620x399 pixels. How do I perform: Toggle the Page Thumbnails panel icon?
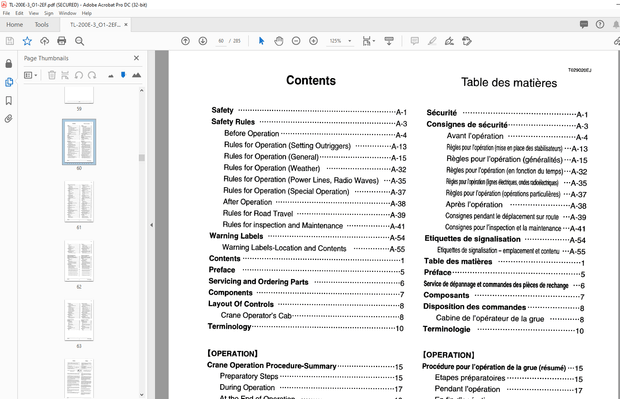click(8, 82)
